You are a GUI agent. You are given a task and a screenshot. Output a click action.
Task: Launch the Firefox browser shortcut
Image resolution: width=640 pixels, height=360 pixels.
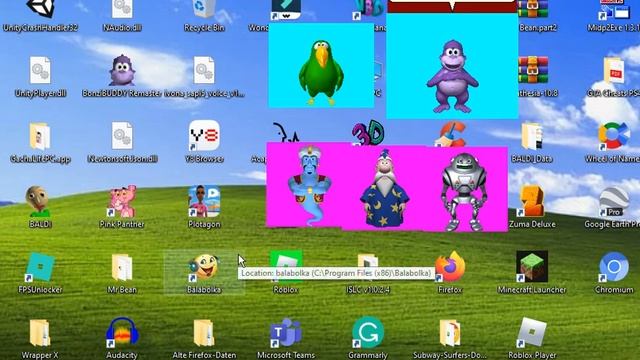point(450,267)
